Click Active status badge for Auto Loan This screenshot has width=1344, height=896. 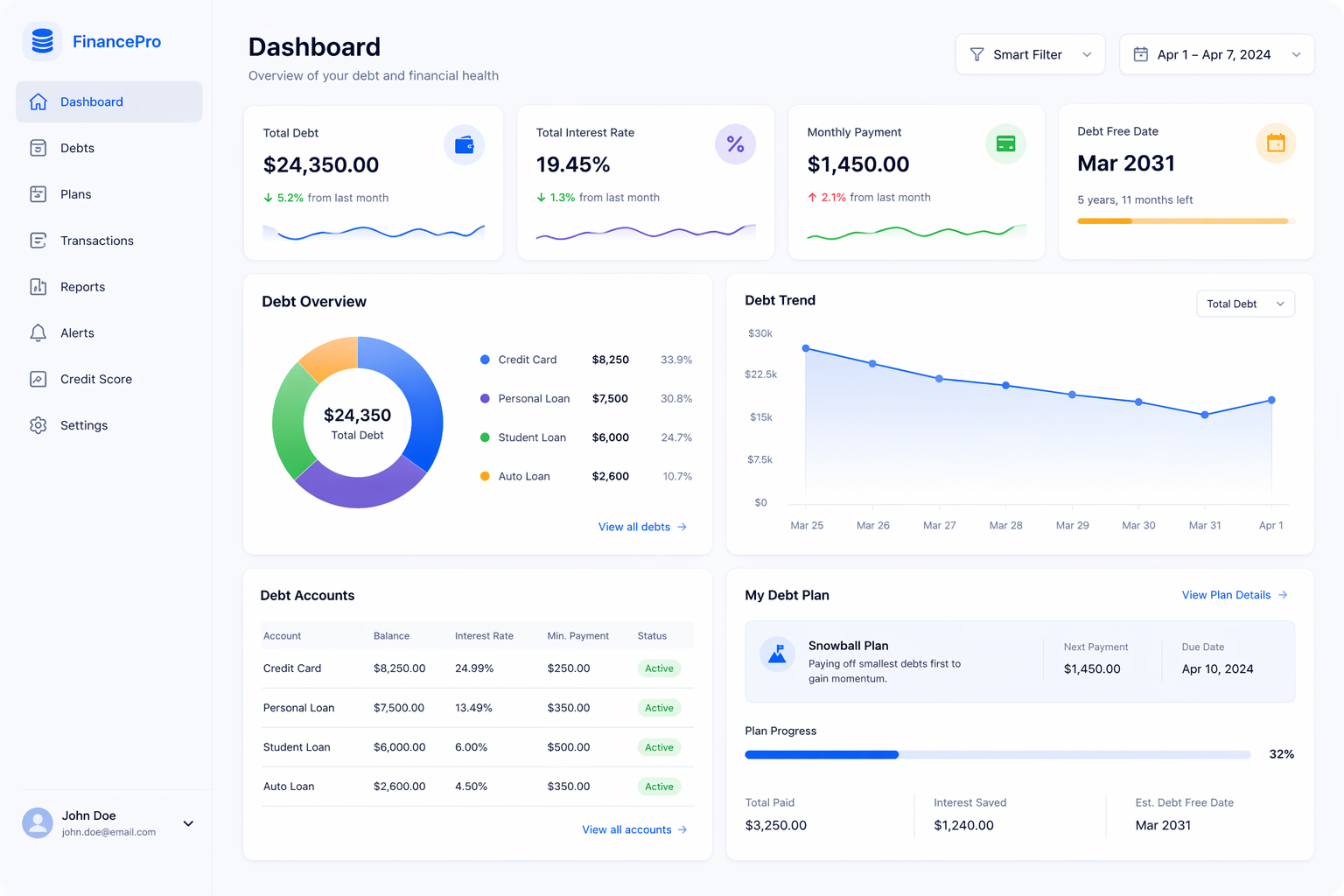659,787
